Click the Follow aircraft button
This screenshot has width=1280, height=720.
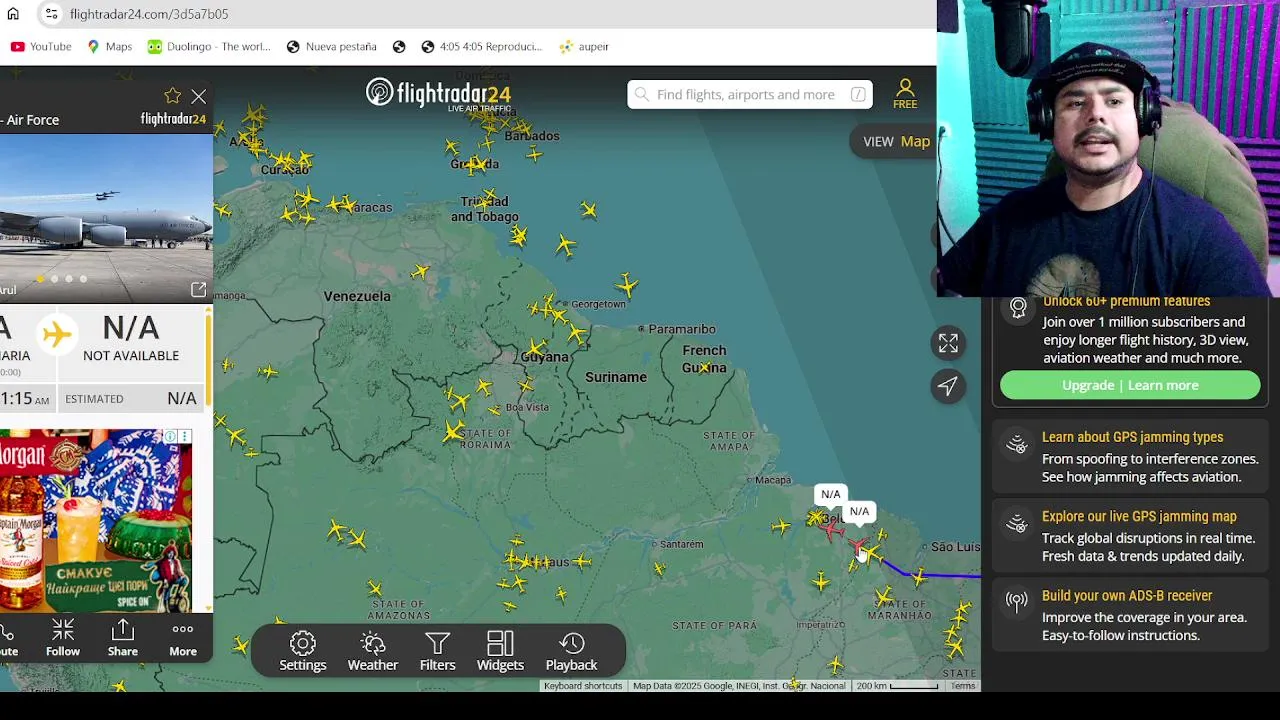tap(63, 638)
